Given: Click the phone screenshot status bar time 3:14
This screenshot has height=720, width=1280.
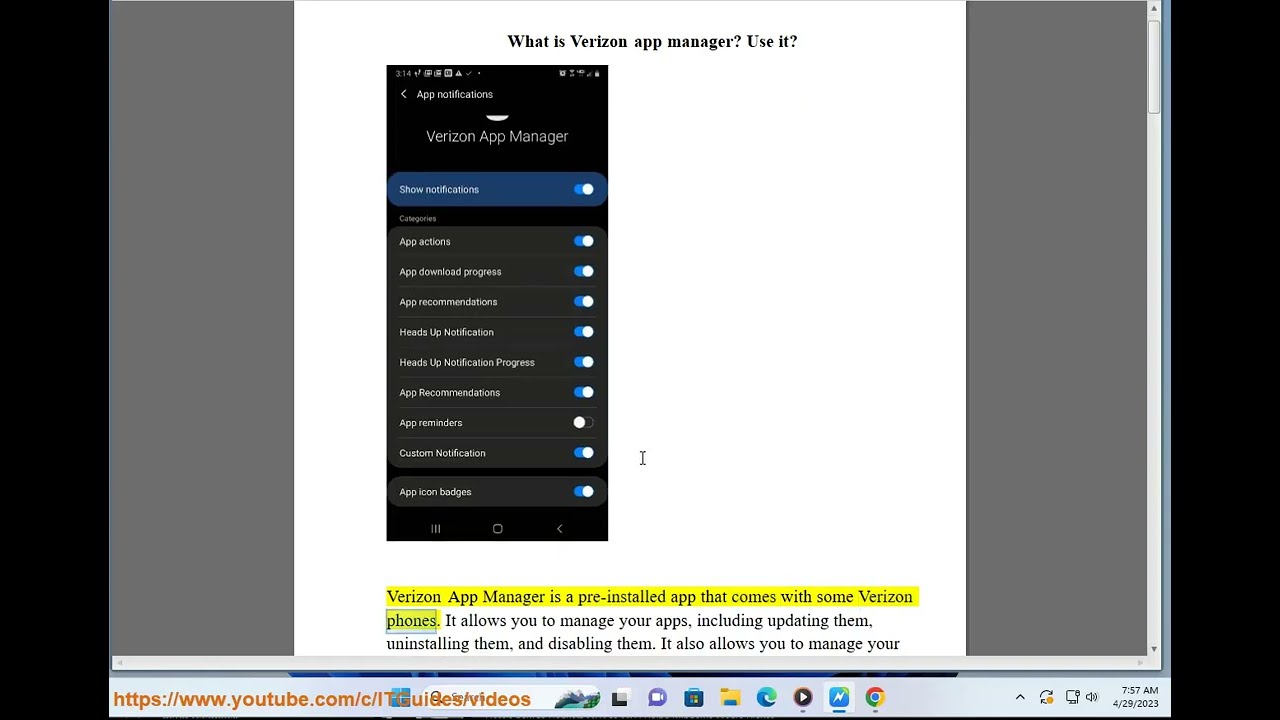Looking at the screenshot, I should [403, 73].
